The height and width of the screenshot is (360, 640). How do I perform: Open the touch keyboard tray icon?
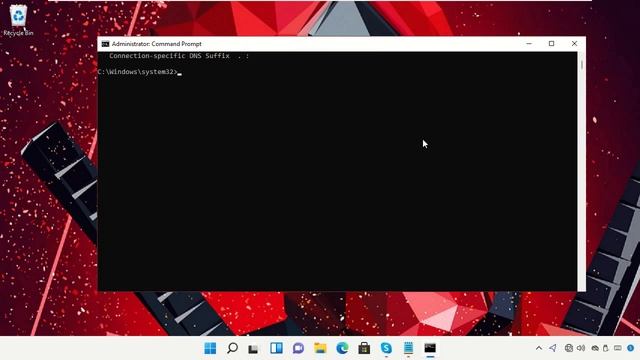[618, 348]
